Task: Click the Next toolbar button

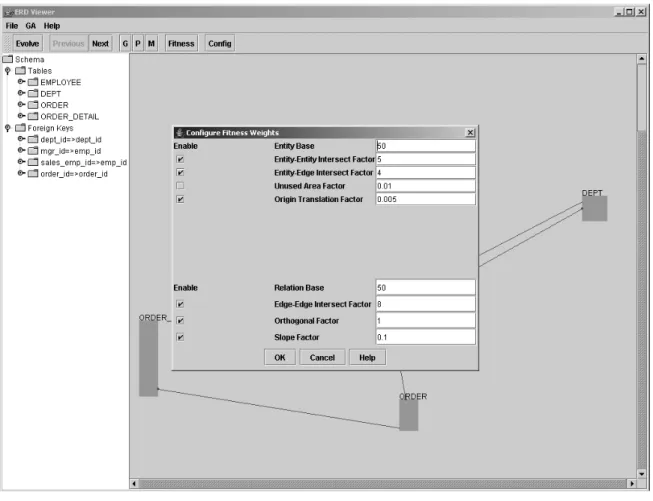Action: [100, 43]
